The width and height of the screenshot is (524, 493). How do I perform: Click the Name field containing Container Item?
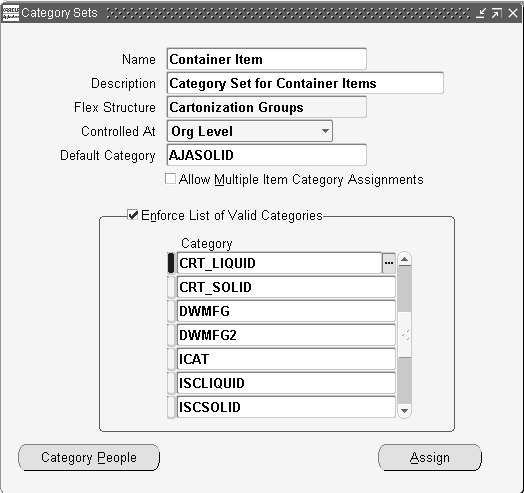[267, 59]
